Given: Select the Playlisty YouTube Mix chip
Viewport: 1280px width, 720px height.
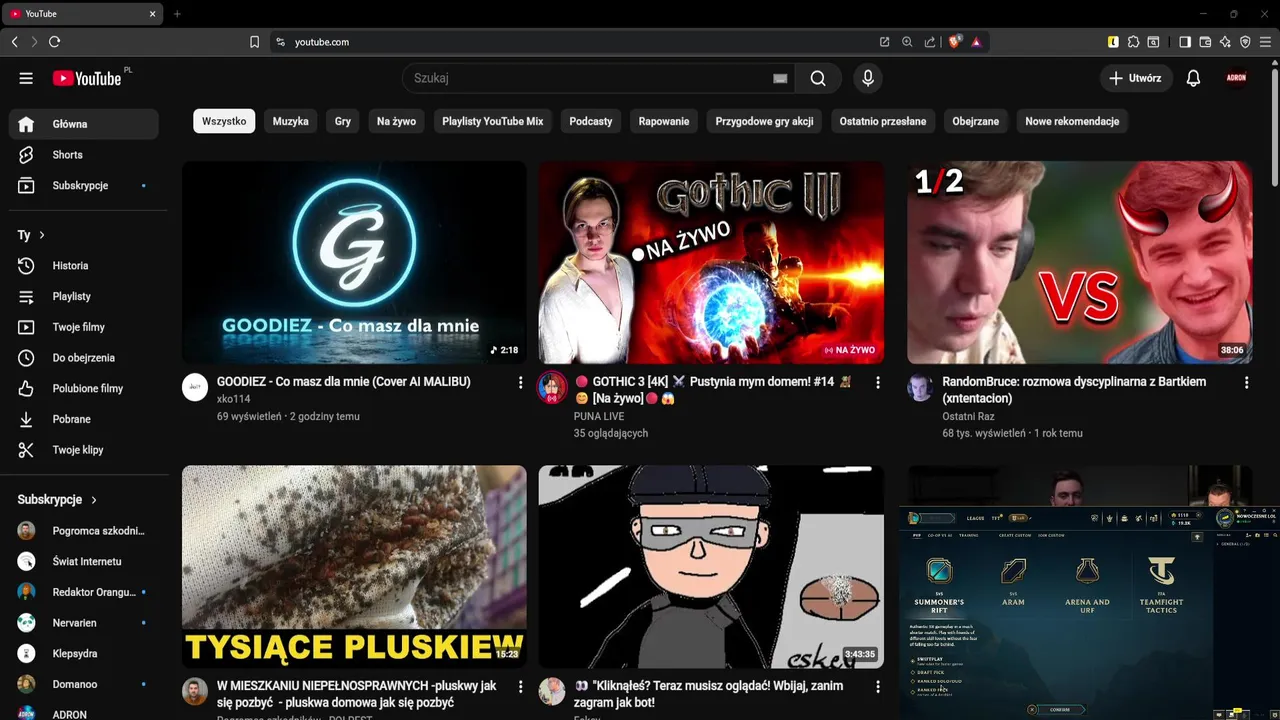Looking at the screenshot, I should pos(493,121).
